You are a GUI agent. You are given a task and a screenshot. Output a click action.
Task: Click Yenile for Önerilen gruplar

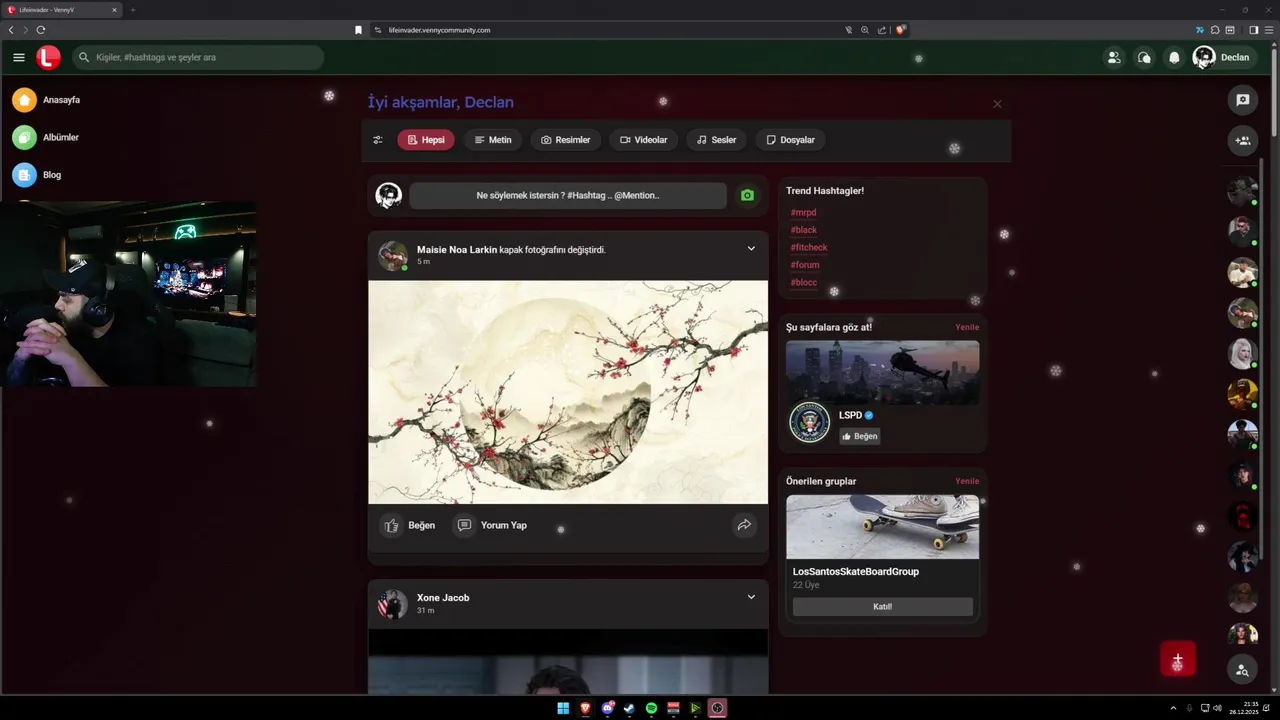[967, 481]
